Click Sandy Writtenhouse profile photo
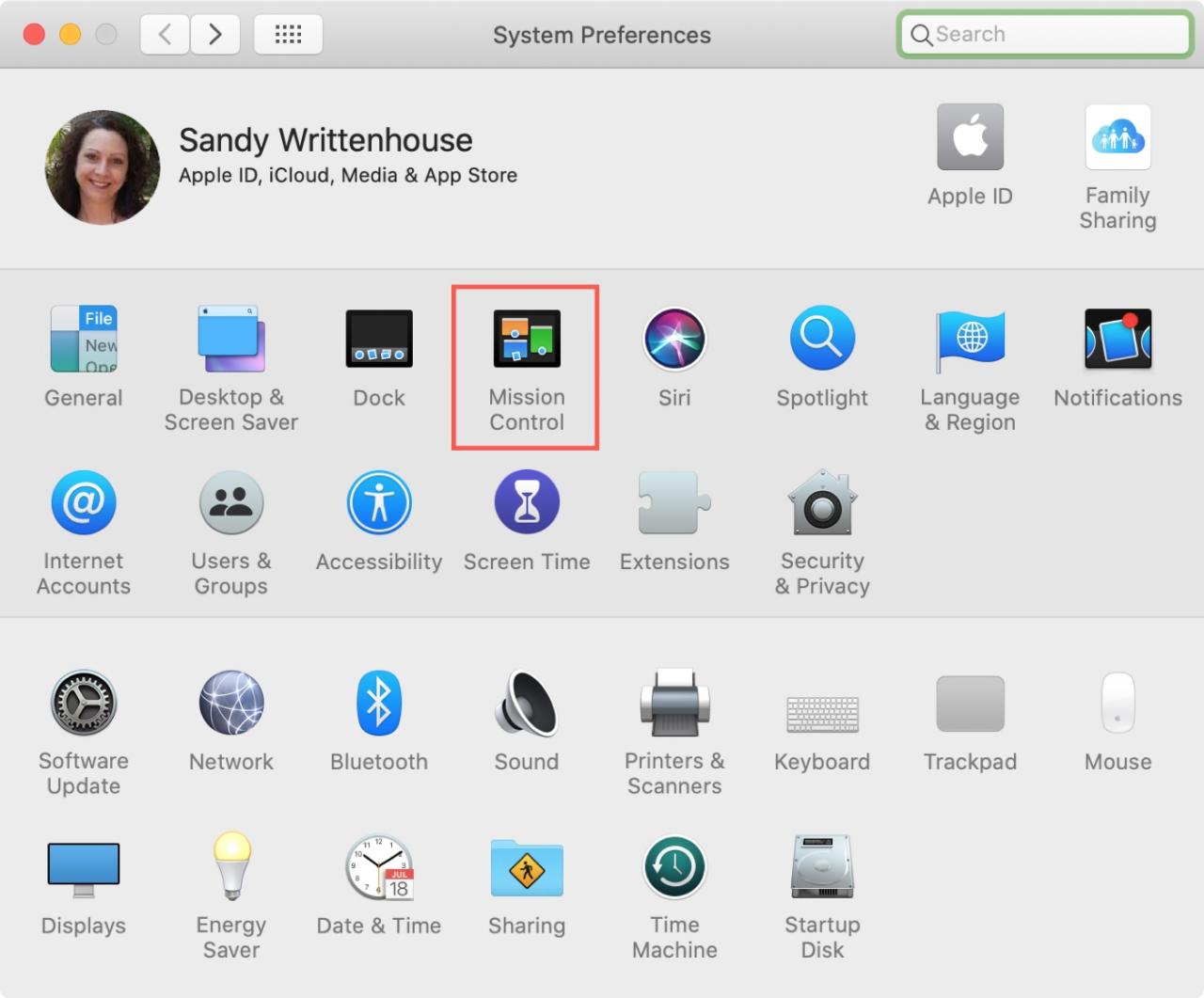The image size is (1204, 998). (103, 167)
